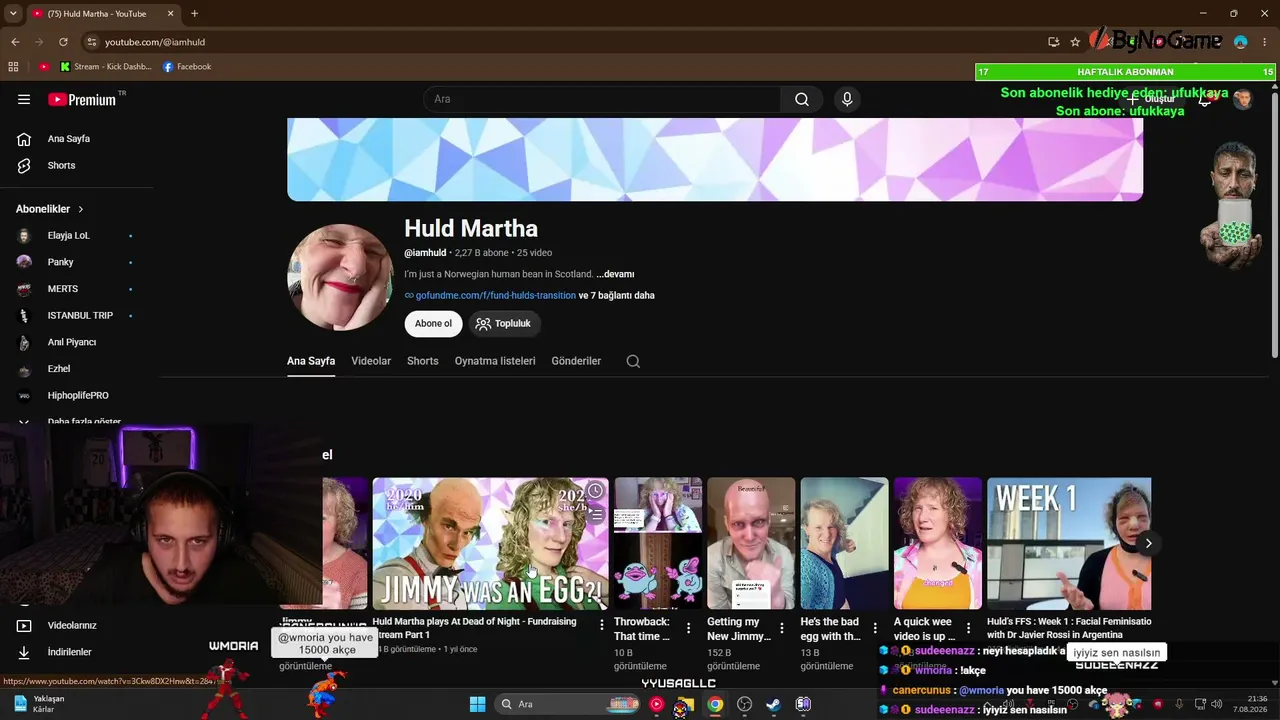Viewport: 1280px width, 720px height.
Task: Focus the YouTube search field
Action: 602,99
